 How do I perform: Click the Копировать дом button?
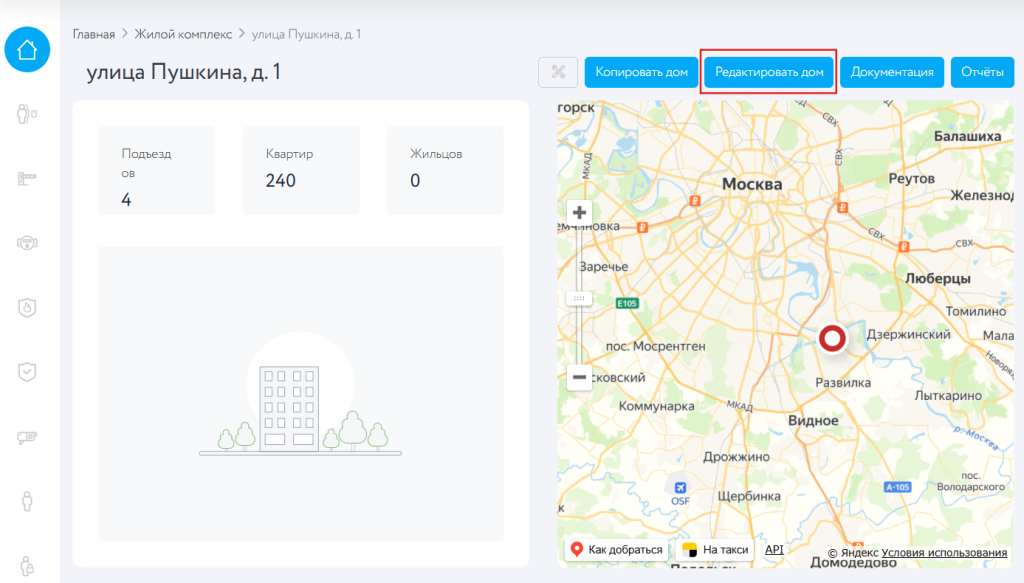[641, 72]
